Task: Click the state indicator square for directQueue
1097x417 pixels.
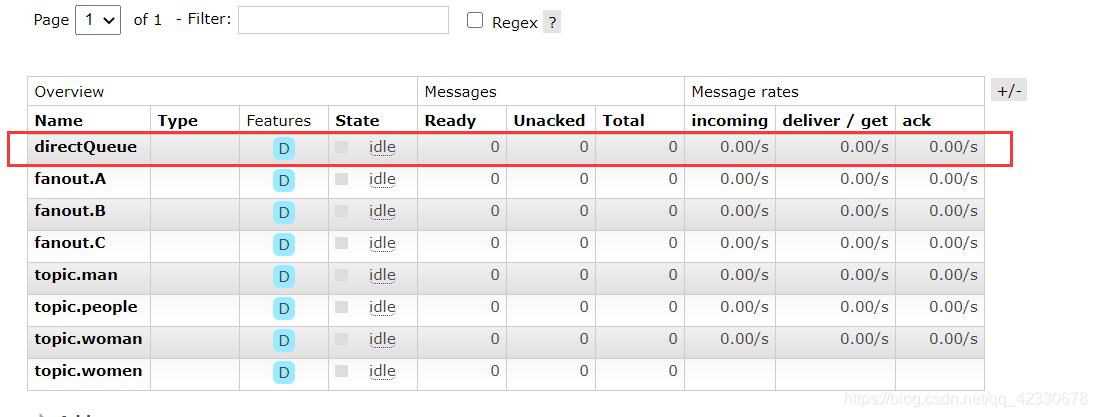Action: click(341, 147)
